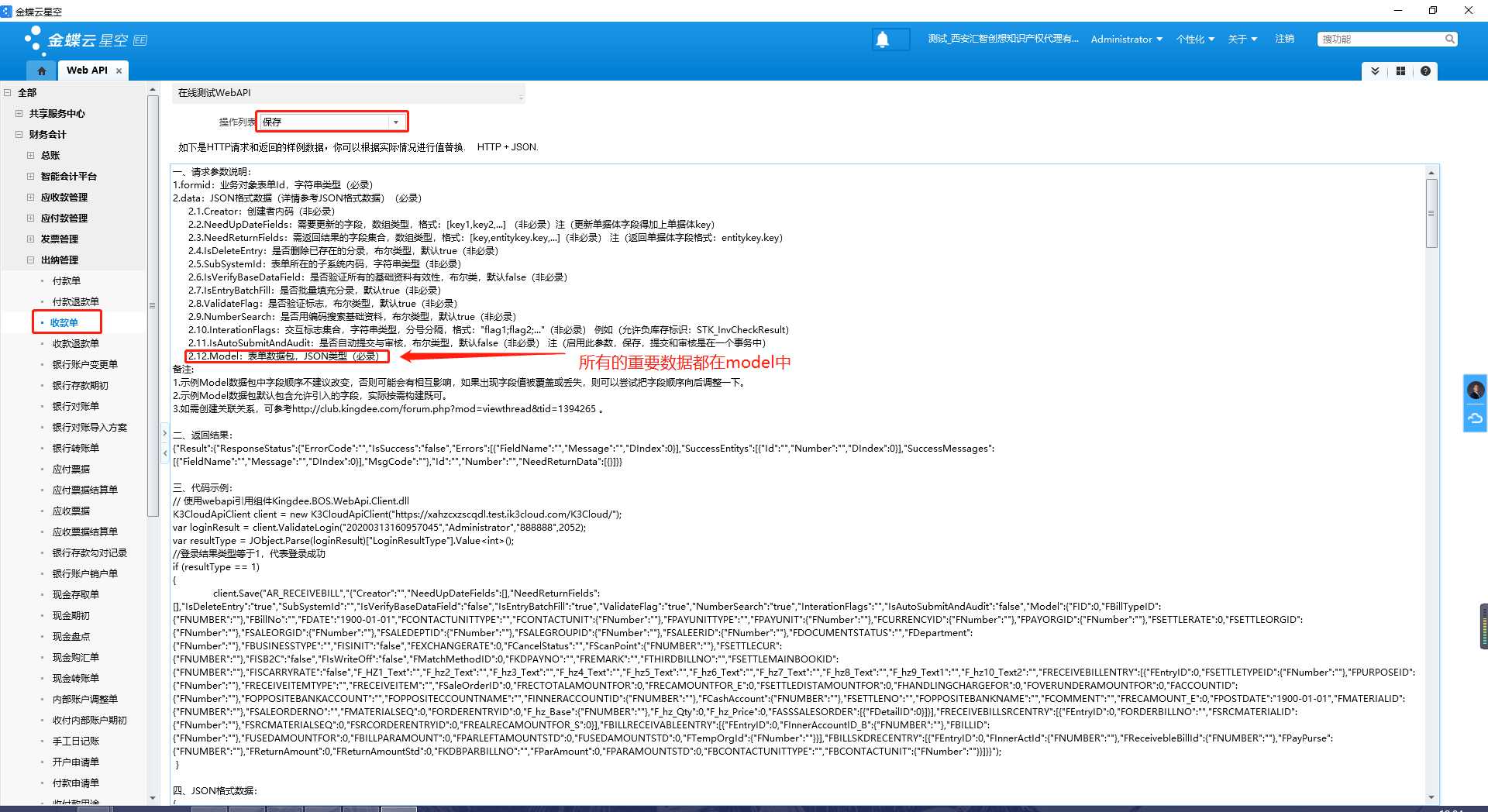The image size is (1488, 812).
Task: Close the Web API tab
Action: 119,71
